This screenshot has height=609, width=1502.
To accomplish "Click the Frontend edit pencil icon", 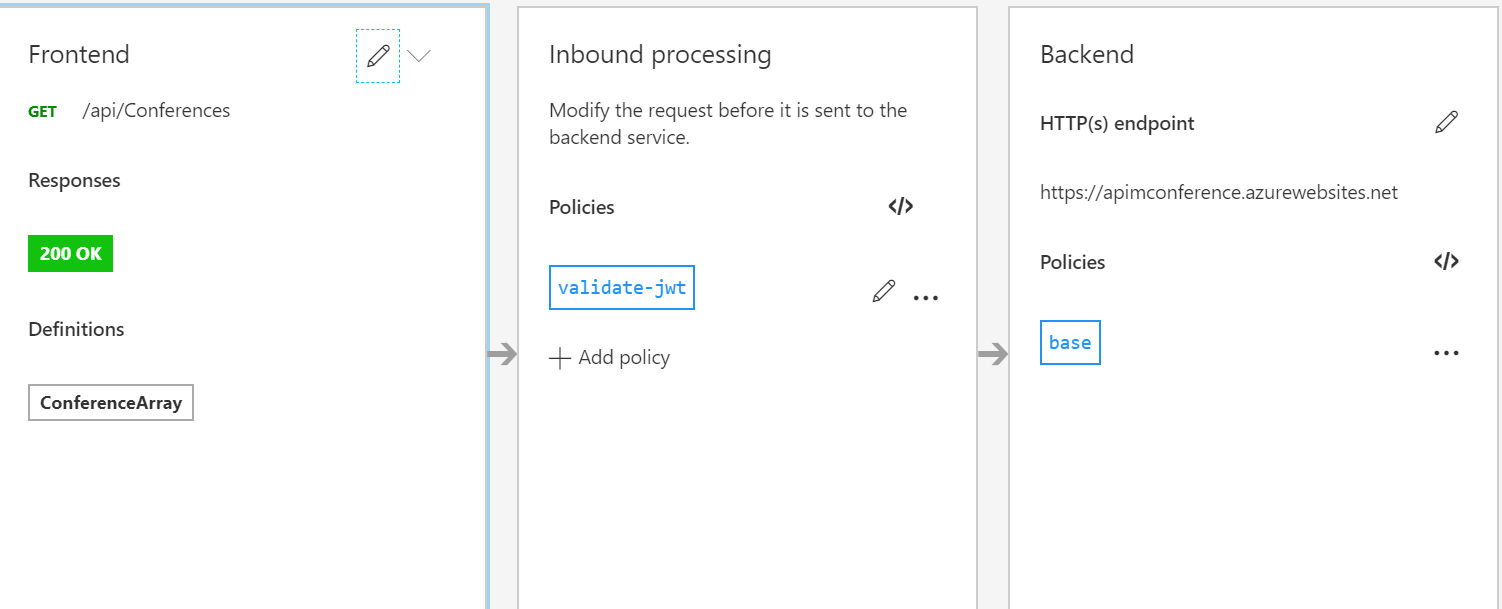I will tap(378, 56).
